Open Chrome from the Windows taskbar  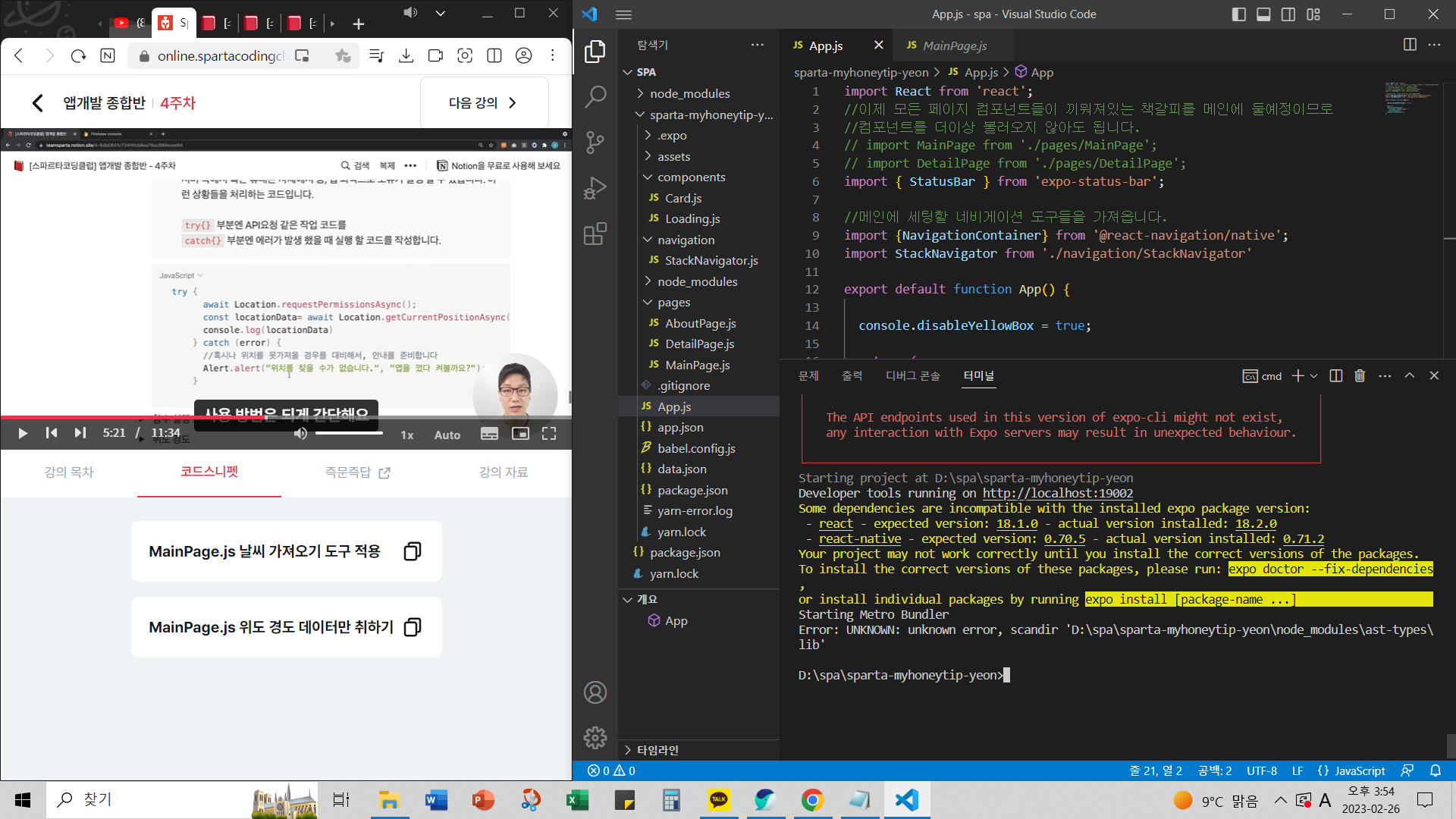pos(812,800)
